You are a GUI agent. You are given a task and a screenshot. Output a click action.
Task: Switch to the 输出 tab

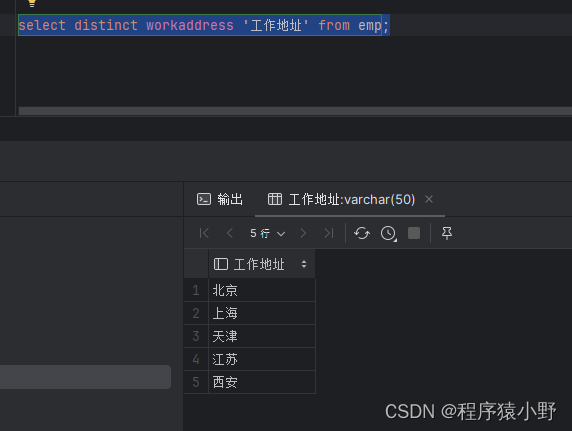coord(220,200)
